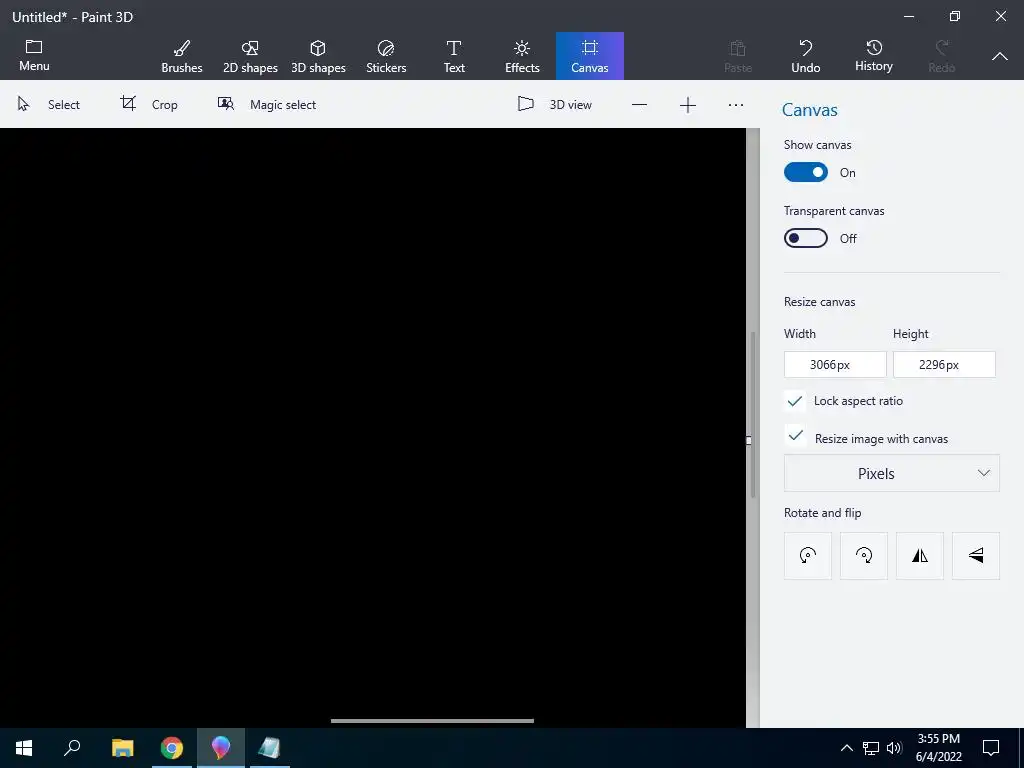Open the Pixels unit dropdown
The image size is (1024, 768).
891,473
